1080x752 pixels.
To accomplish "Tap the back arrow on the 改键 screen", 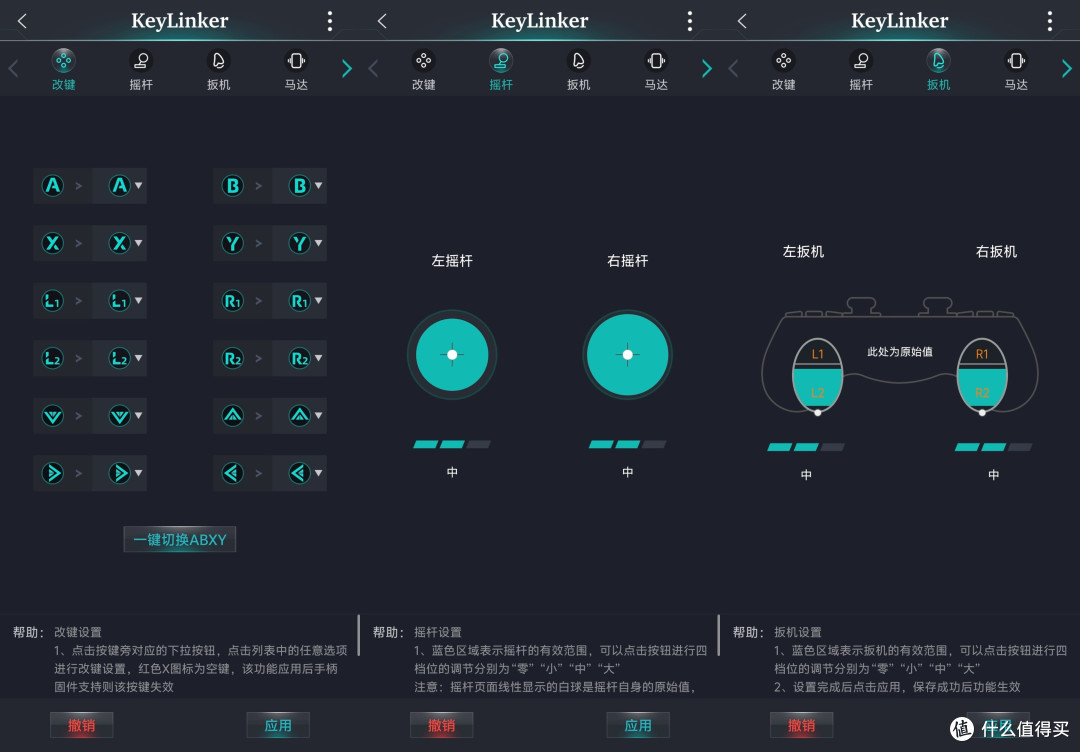I will coord(22,21).
